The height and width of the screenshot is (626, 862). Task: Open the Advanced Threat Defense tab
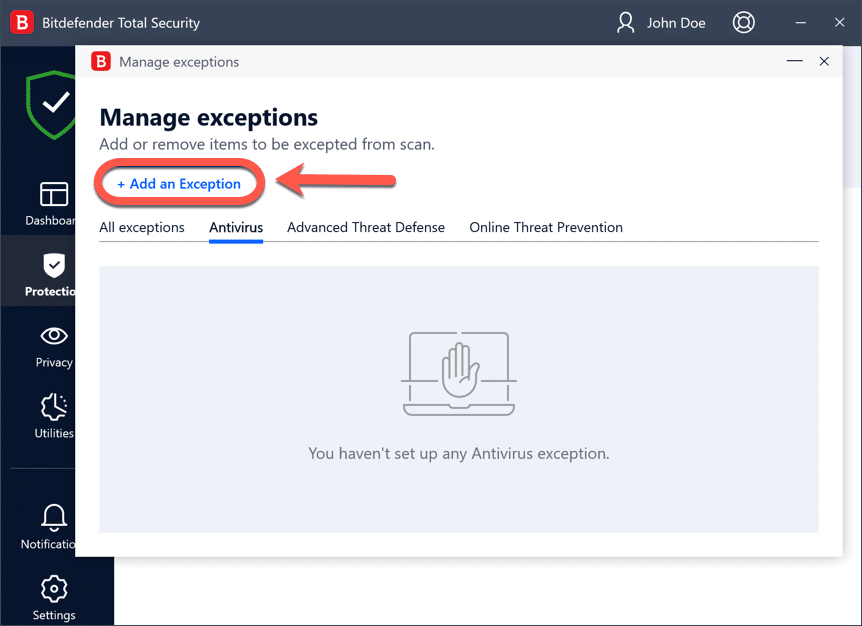point(366,228)
